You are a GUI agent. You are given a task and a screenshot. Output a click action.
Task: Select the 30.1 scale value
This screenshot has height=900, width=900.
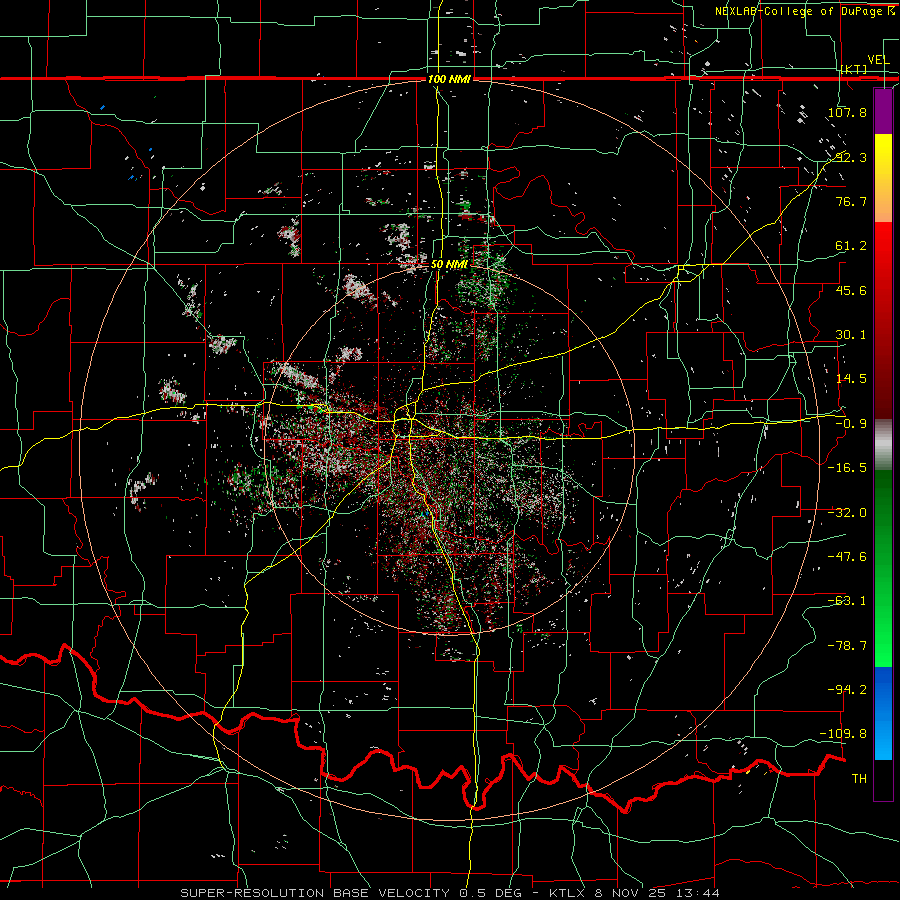point(851,335)
